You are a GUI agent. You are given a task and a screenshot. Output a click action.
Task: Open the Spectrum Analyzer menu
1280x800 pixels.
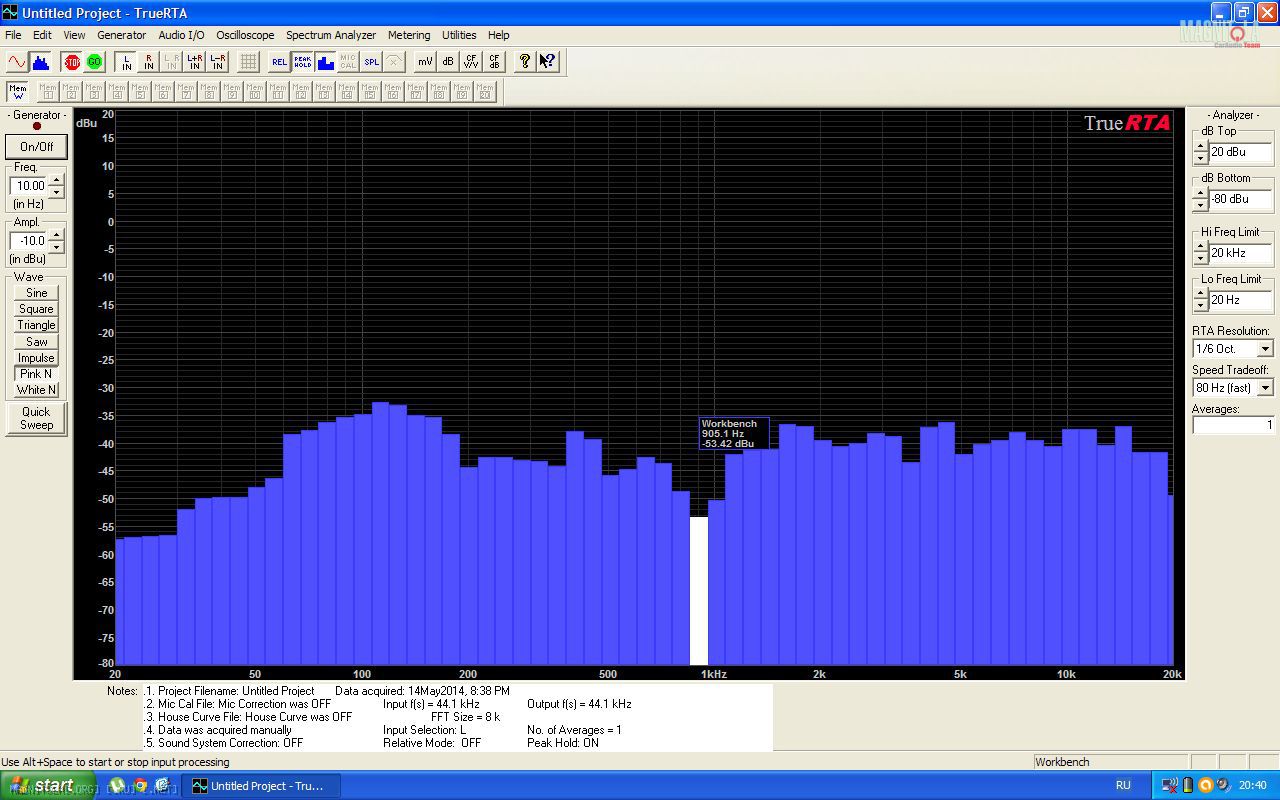tap(331, 35)
